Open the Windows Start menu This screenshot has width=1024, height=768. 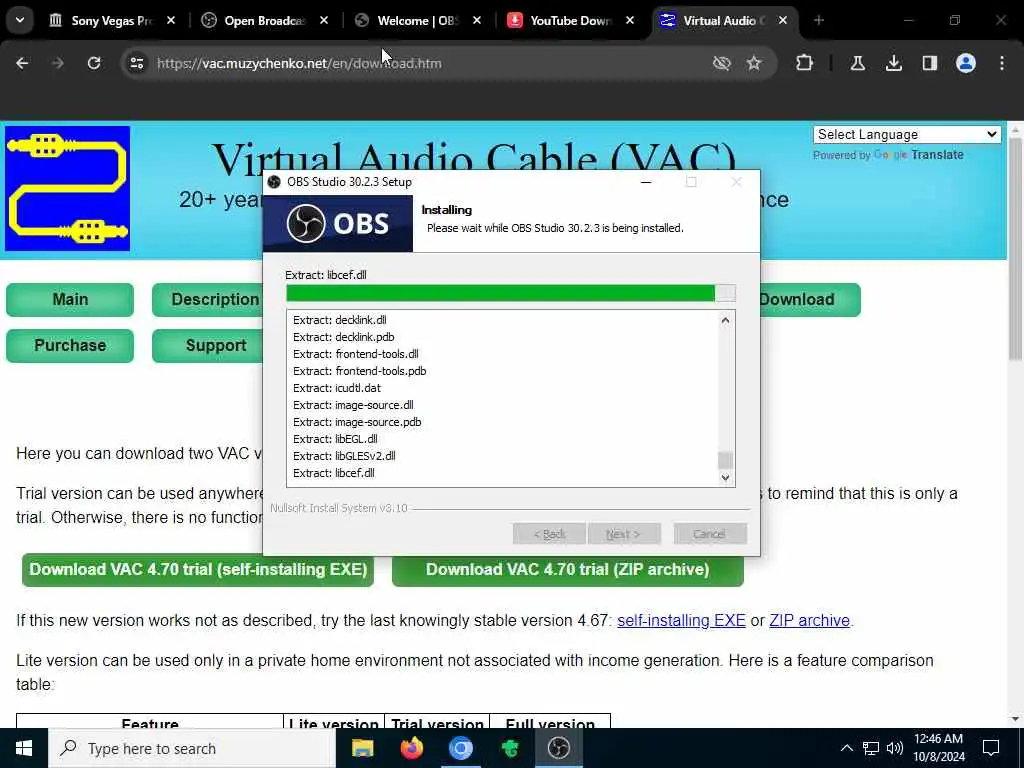click(x=24, y=748)
